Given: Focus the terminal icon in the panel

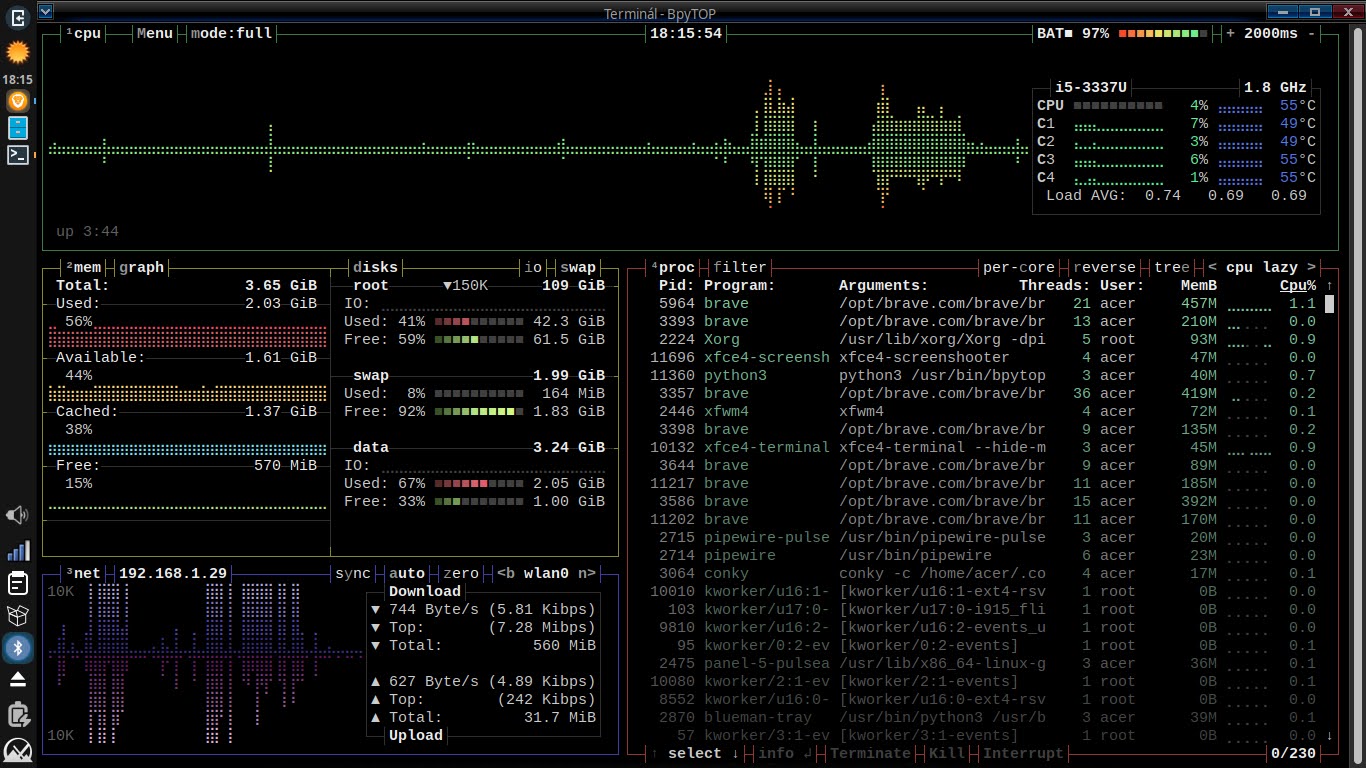Looking at the screenshot, I should coord(17,154).
